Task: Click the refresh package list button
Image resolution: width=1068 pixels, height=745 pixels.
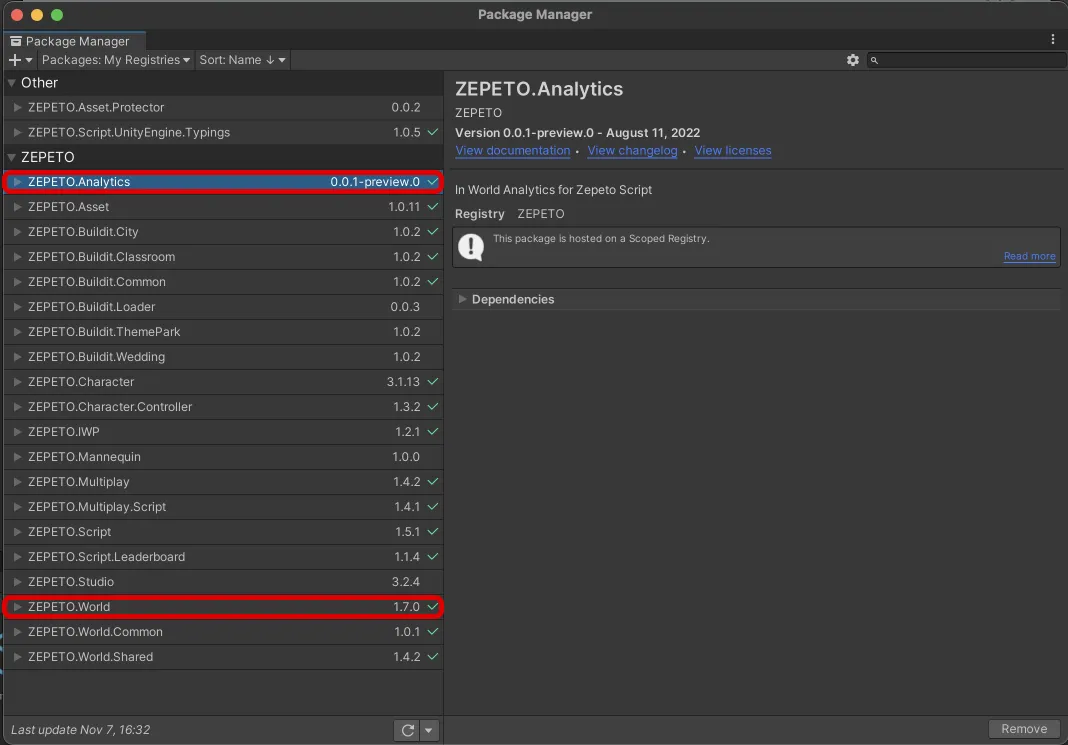Action: (x=407, y=730)
